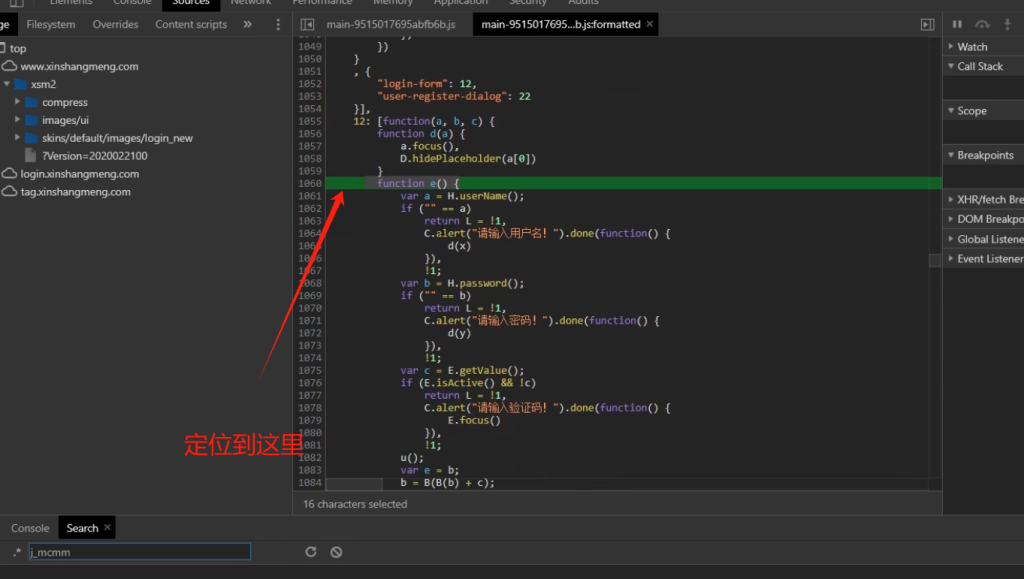Click the ?Version=2020022100 file icon

pyautogui.click(x=30, y=155)
